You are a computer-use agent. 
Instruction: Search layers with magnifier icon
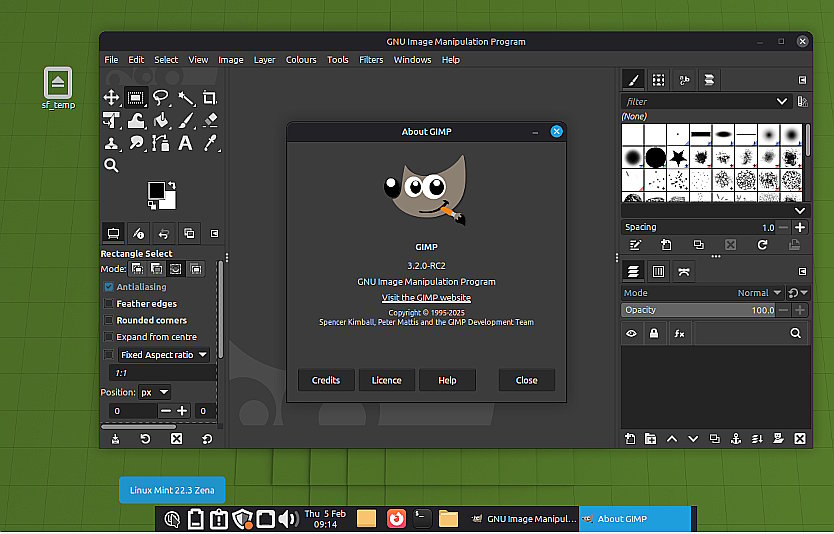click(796, 333)
